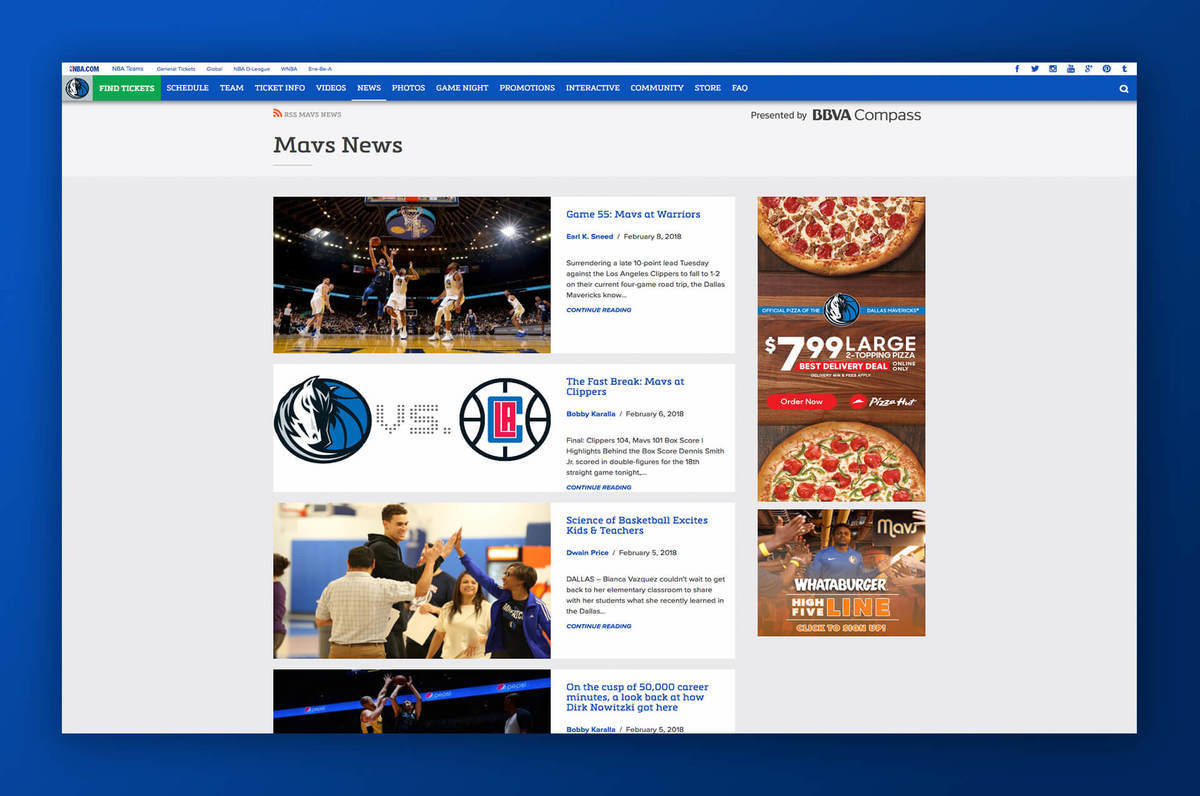Open "Game 55: Mavs at Warriors" headline
Image resolution: width=1200 pixels, height=796 pixels.
tap(633, 214)
